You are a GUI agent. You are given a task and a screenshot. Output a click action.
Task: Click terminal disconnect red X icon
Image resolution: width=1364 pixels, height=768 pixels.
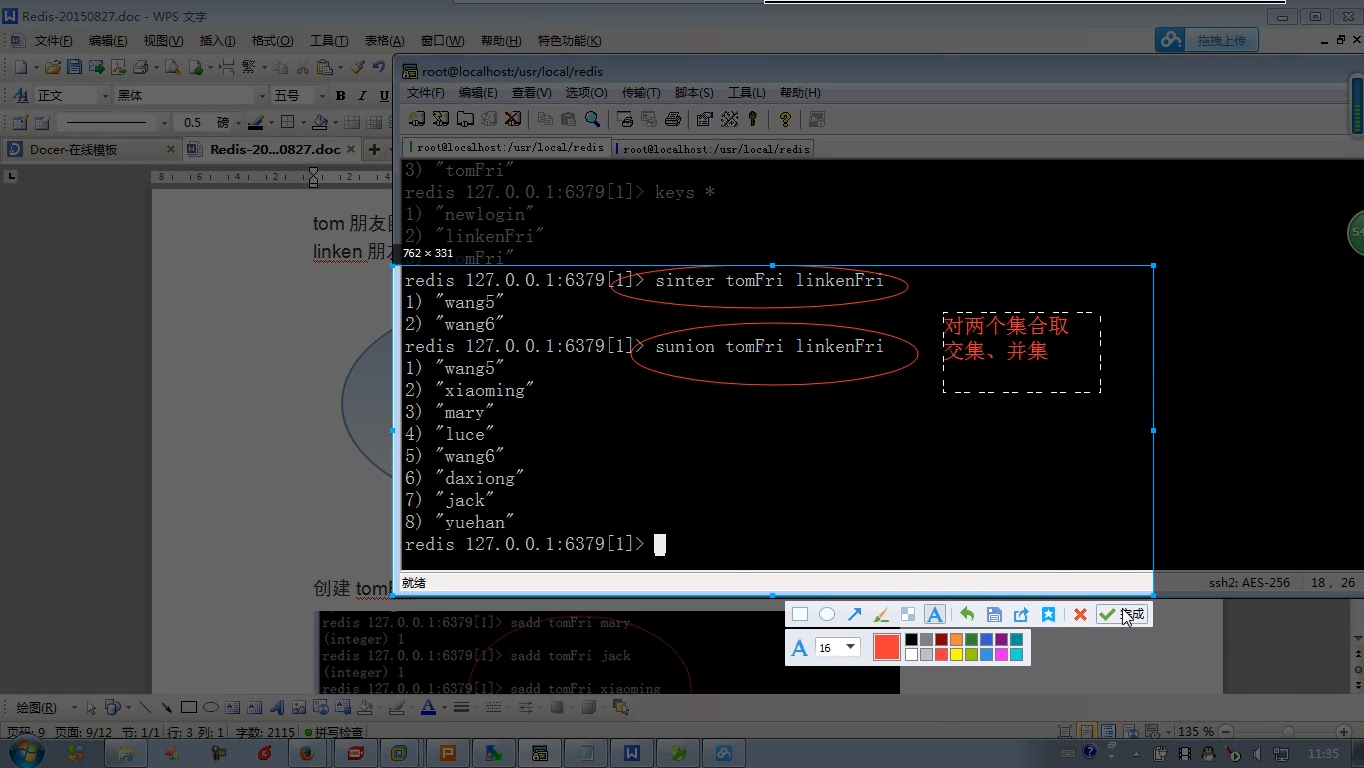pyautogui.click(x=513, y=119)
